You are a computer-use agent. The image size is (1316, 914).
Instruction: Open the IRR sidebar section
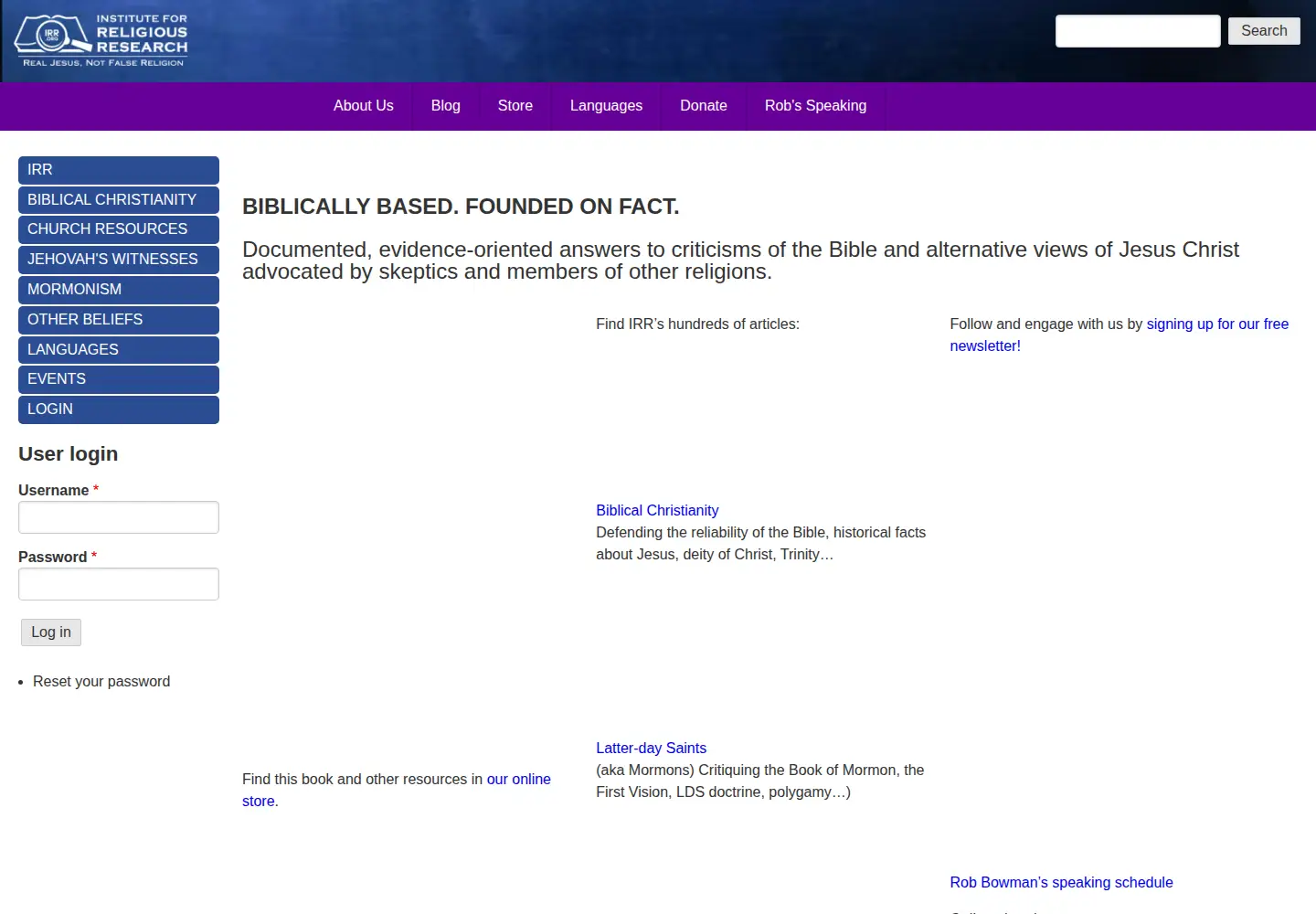click(119, 170)
